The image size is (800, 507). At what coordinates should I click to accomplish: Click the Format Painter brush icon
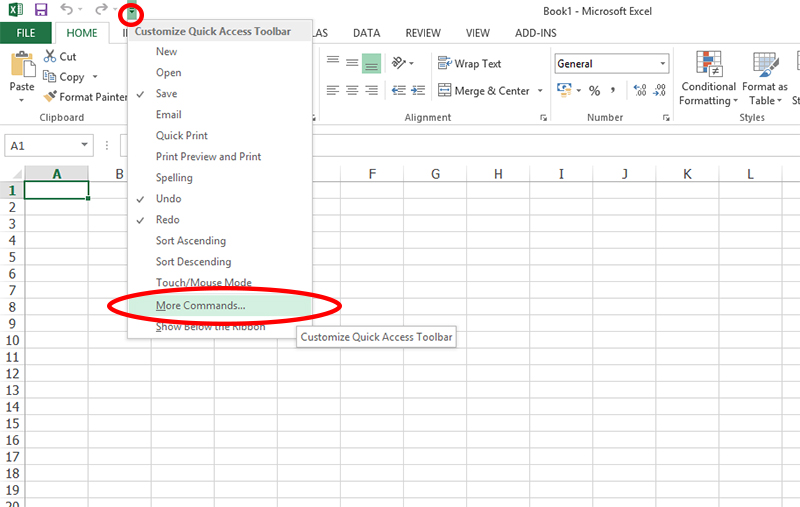tap(51, 97)
